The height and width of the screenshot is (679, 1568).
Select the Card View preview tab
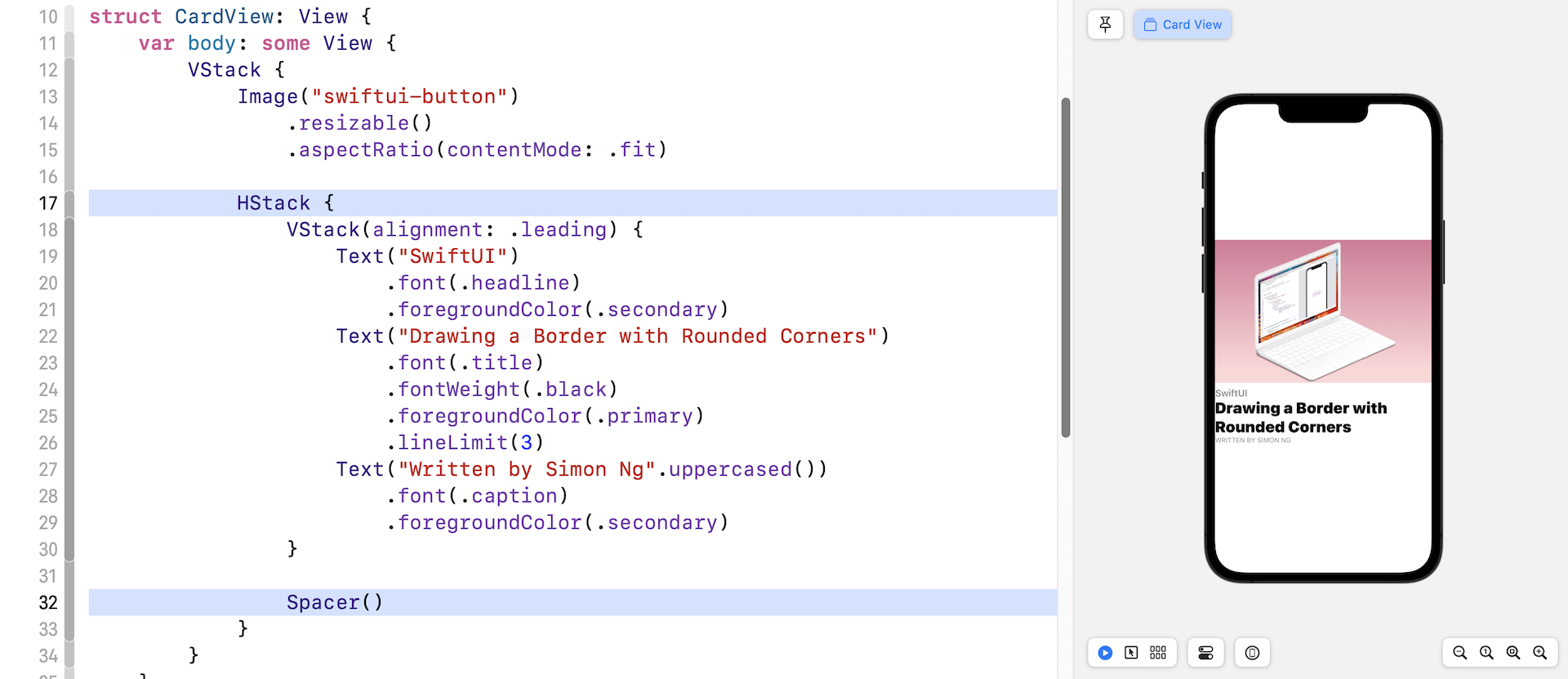(1183, 24)
